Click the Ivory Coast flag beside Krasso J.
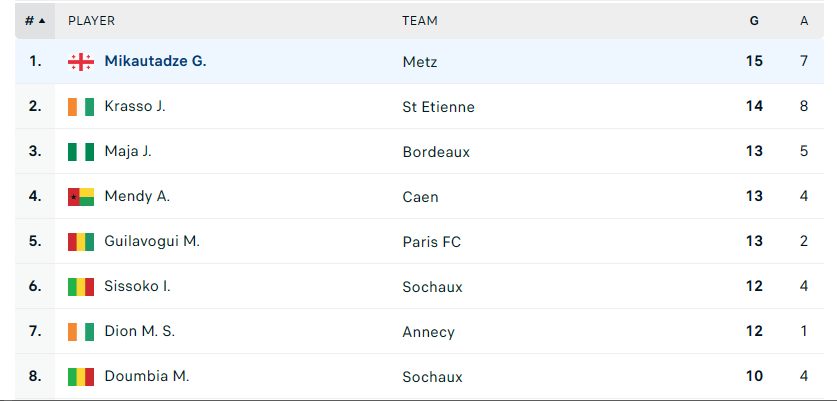 click(x=81, y=107)
